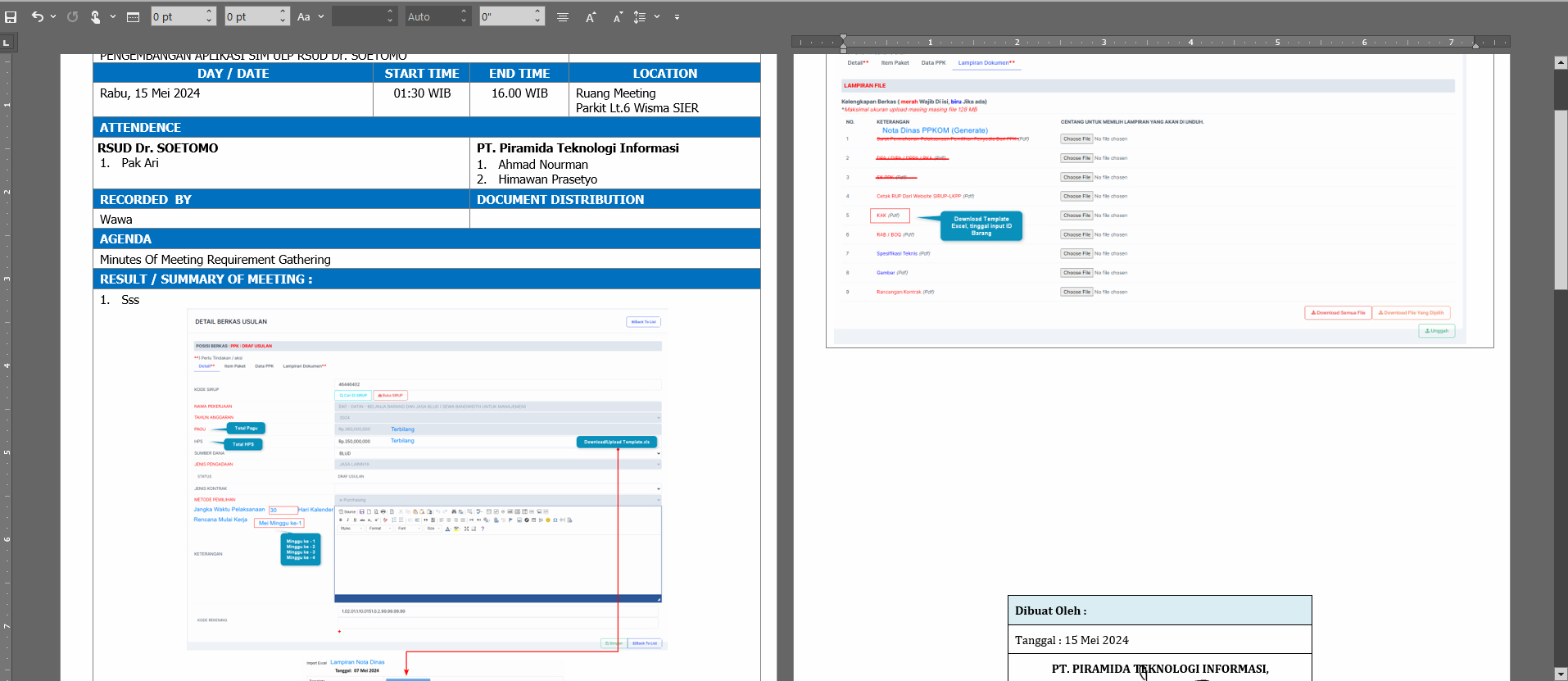Click the Change Case 'Aa' icon
This screenshot has width=1568, height=681.
coord(304,16)
